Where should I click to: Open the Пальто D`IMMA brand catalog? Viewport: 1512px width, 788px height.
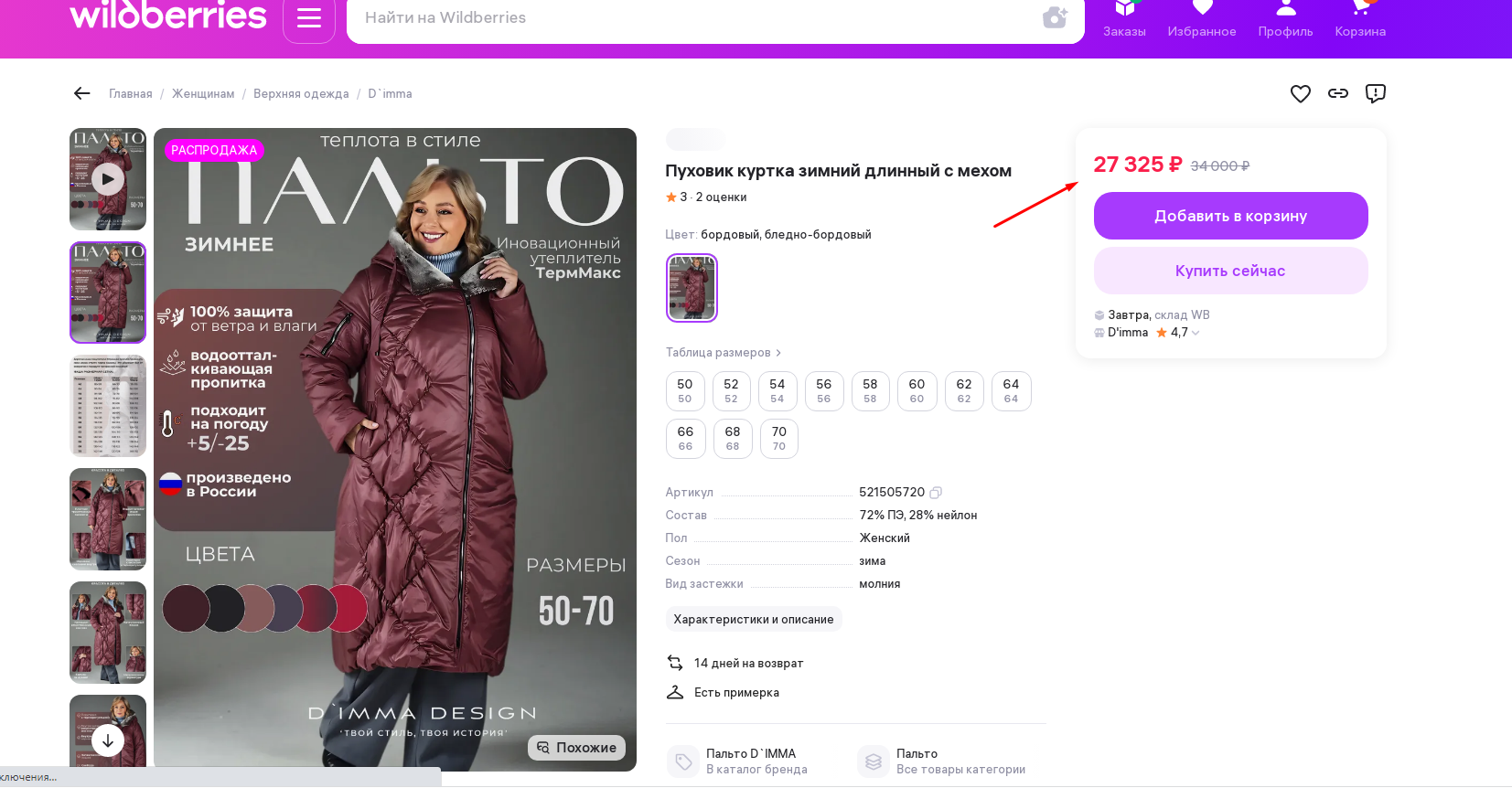(739, 761)
